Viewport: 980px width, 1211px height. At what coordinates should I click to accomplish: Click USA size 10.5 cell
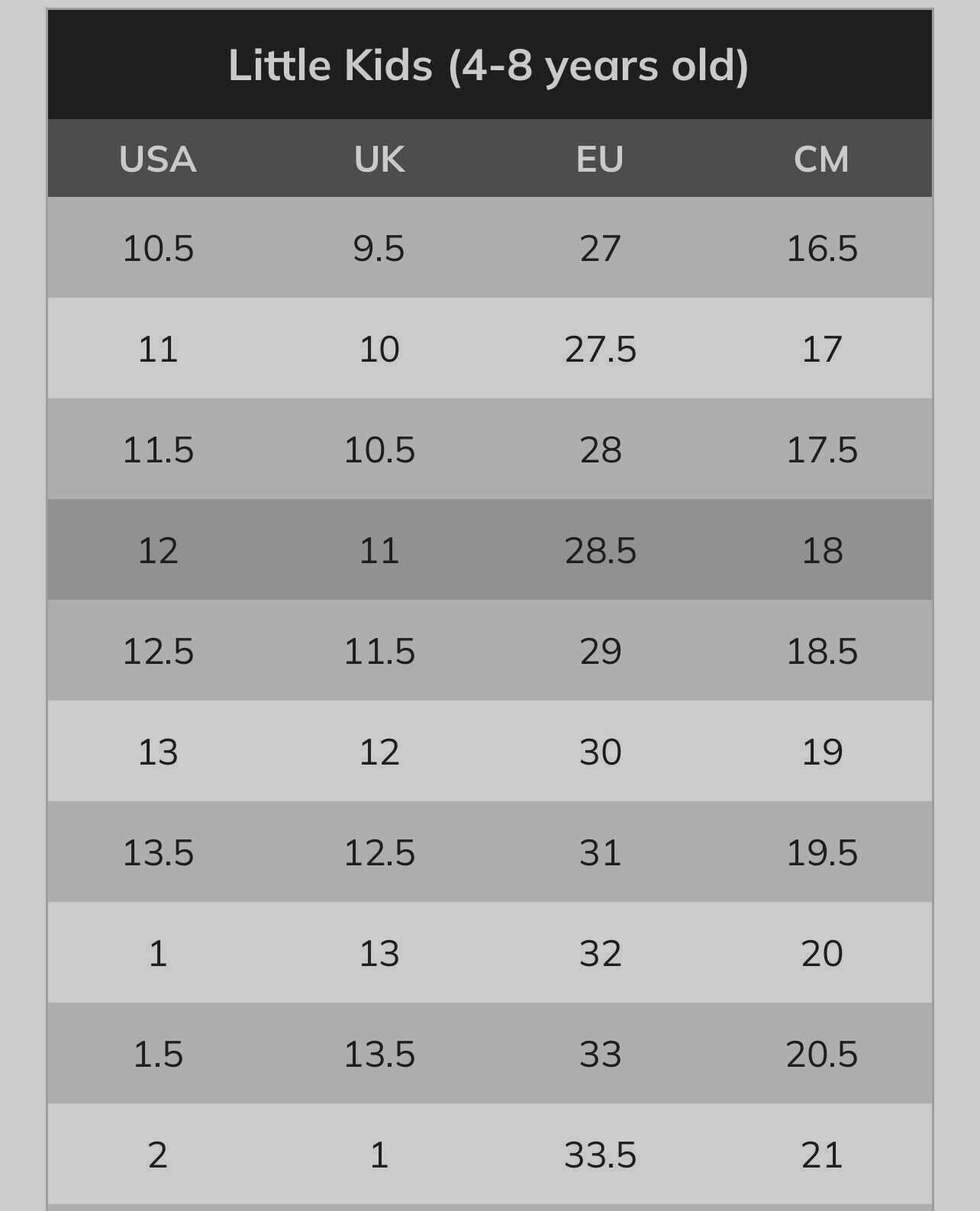point(158,249)
